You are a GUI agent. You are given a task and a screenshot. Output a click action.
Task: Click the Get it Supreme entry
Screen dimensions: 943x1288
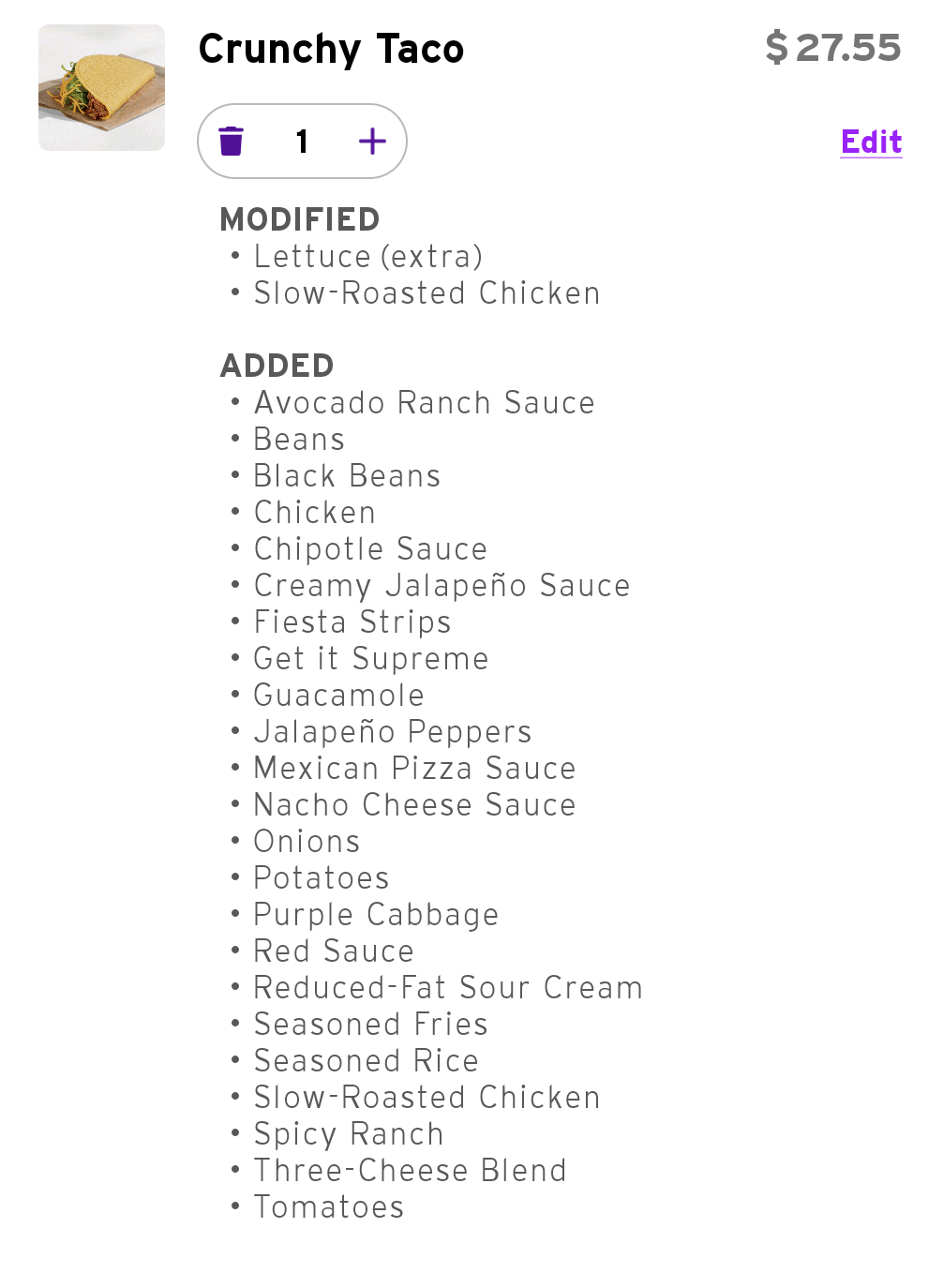pos(370,659)
